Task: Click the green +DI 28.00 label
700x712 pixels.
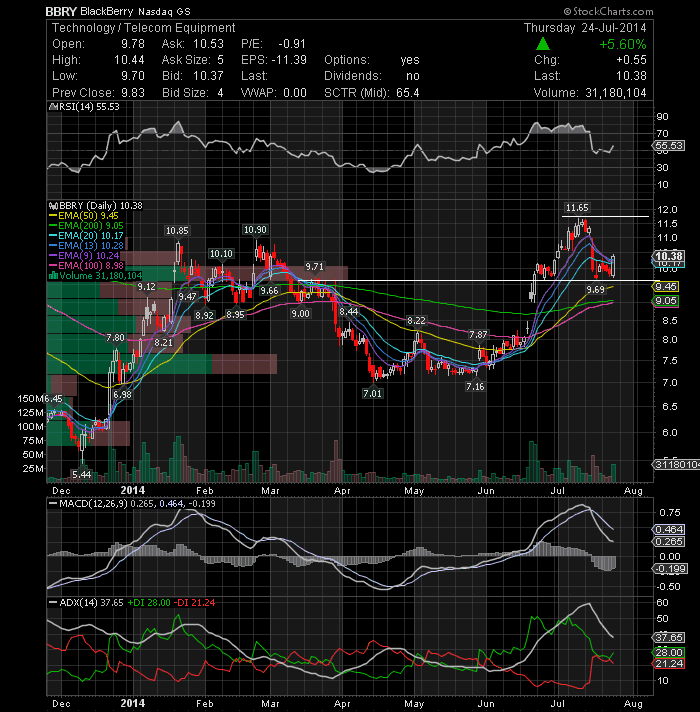Action: click(x=149, y=603)
